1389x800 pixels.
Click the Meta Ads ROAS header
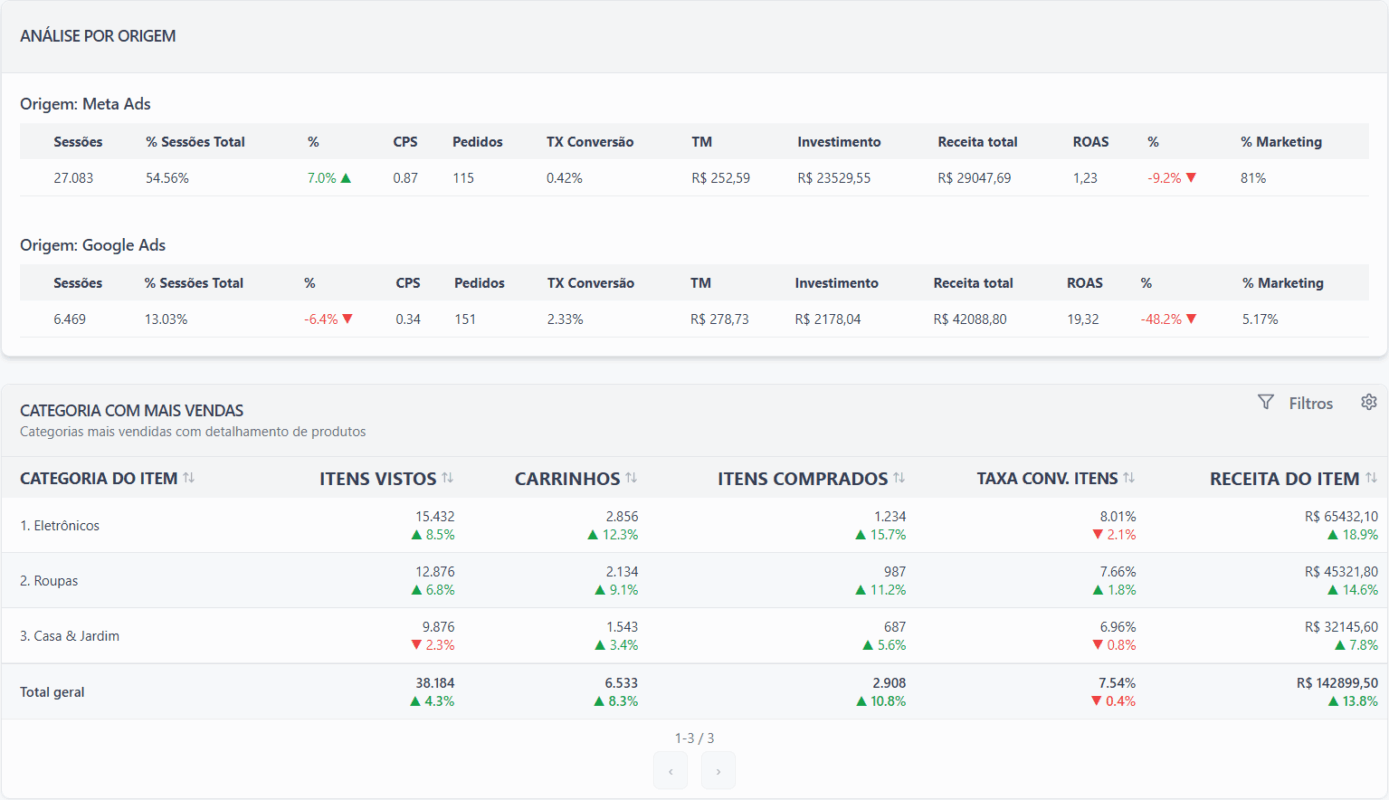[x=1091, y=142]
